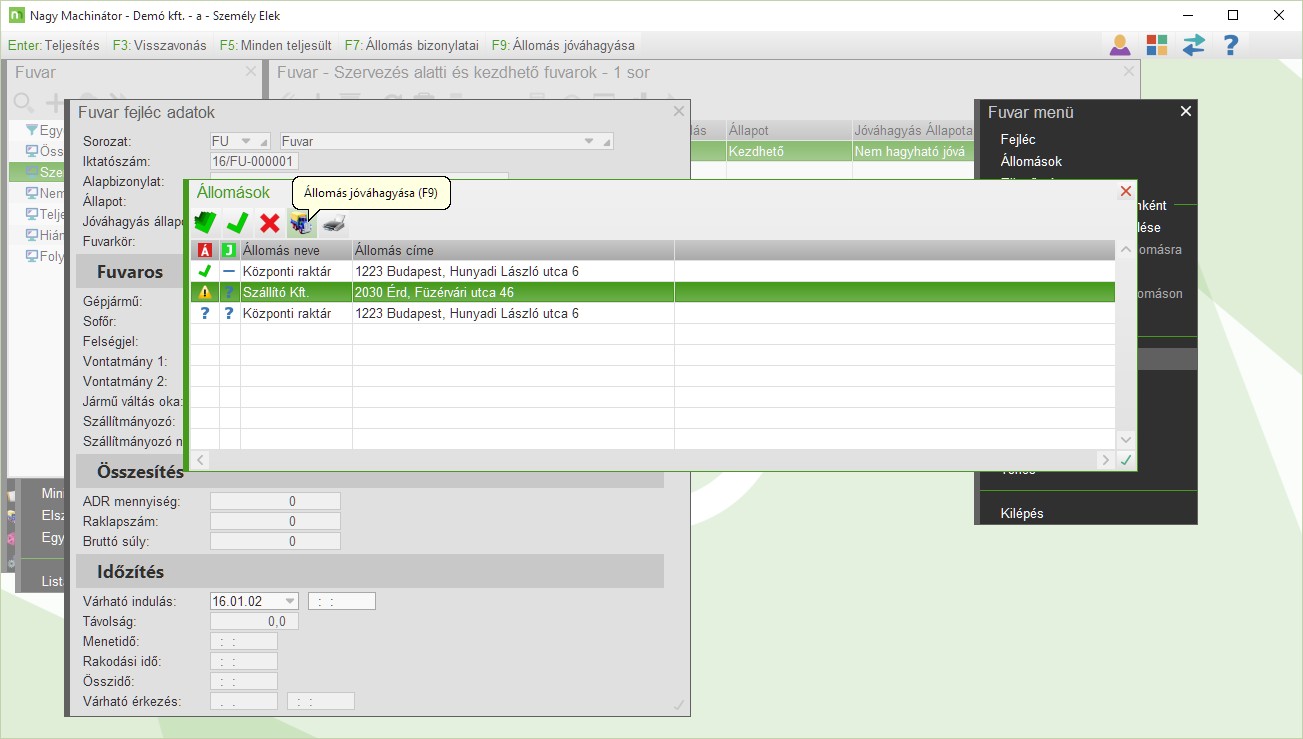This screenshot has width=1303, height=739.
Task: Select the Szállító Kft. station name
Action: click(x=296, y=292)
